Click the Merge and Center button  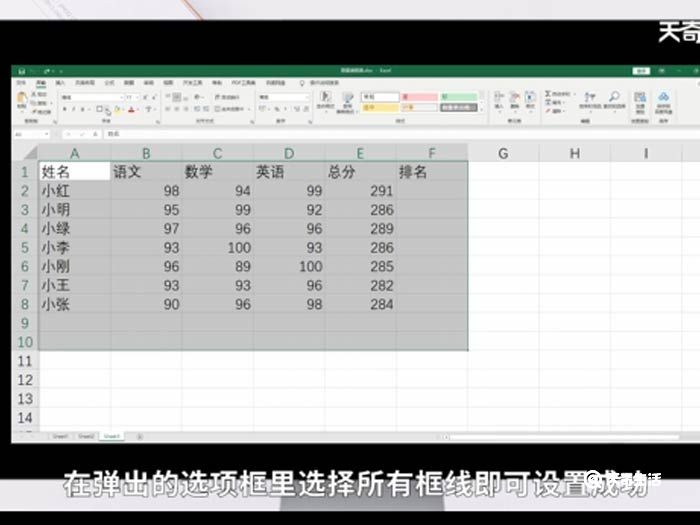coord(231,109)
